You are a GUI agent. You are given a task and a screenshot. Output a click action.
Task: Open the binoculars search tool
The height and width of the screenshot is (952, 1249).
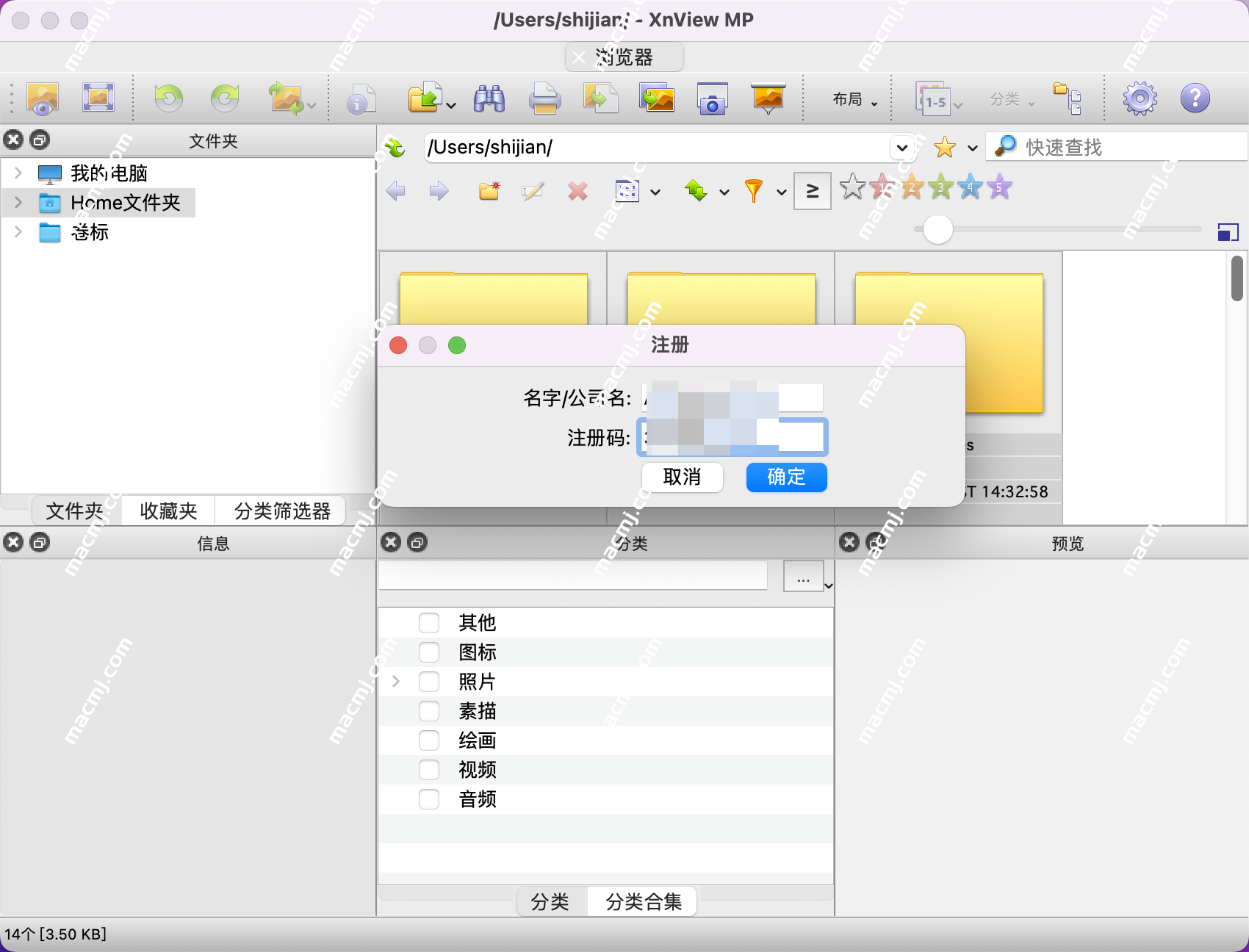tap(489, 98)
